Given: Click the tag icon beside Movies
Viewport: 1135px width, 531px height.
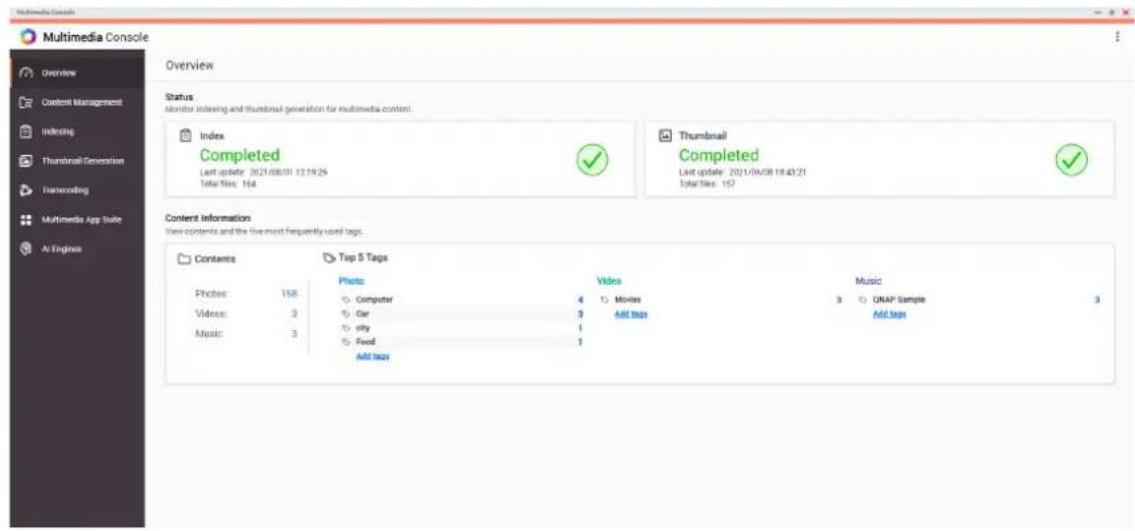Looking at the screenshot, I should (x=604, y=300).
